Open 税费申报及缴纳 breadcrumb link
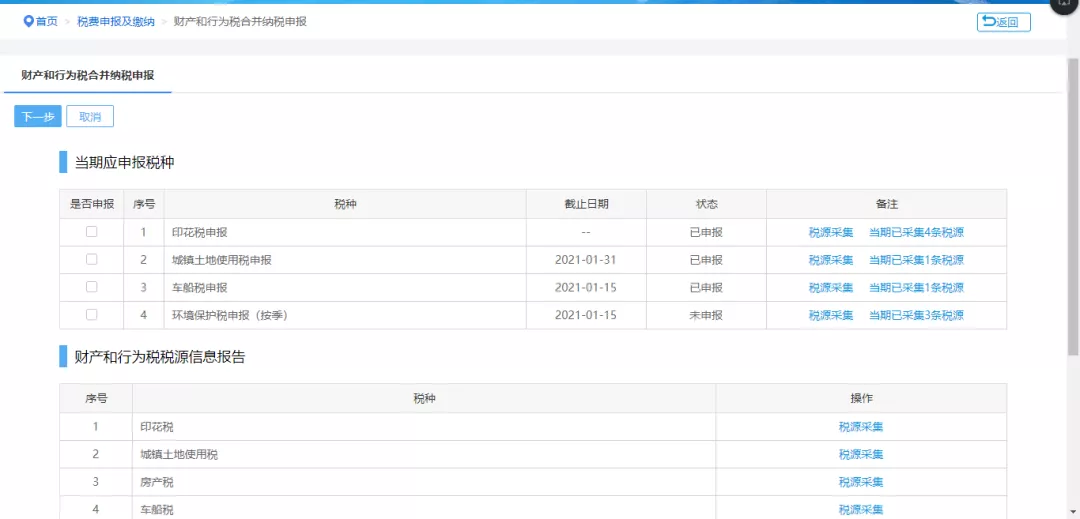 tap(116, 21)
